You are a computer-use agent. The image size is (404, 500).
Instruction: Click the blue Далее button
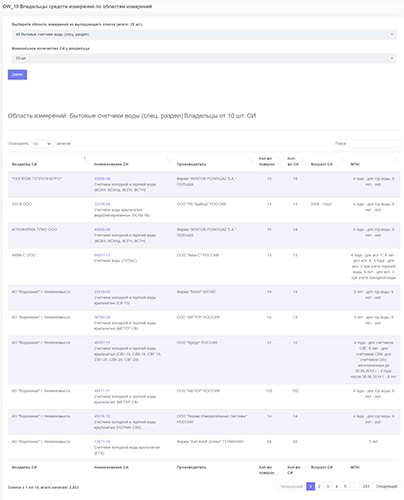(x=17, y=74)
